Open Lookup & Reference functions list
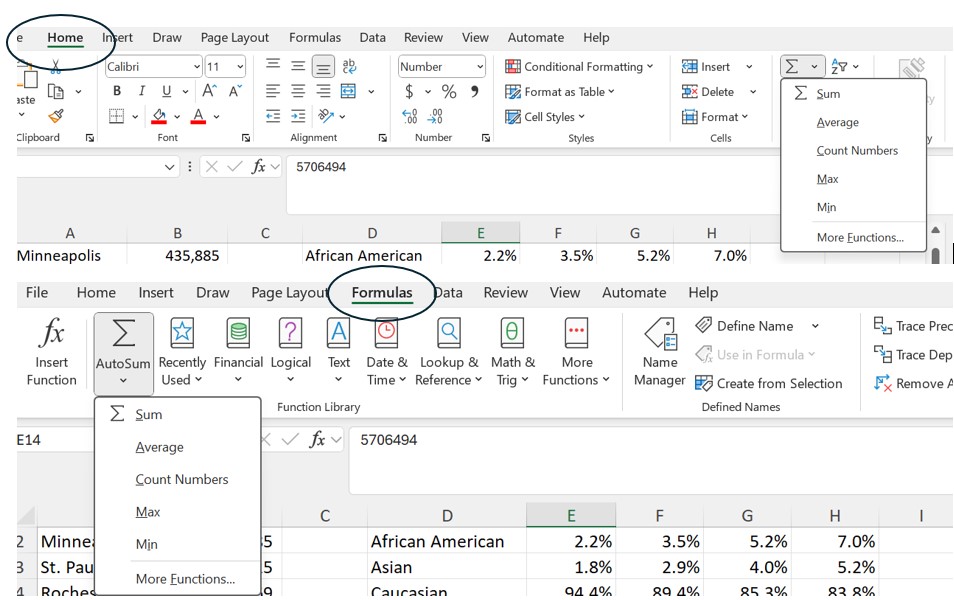954x600 pixels. pos(449,352)
